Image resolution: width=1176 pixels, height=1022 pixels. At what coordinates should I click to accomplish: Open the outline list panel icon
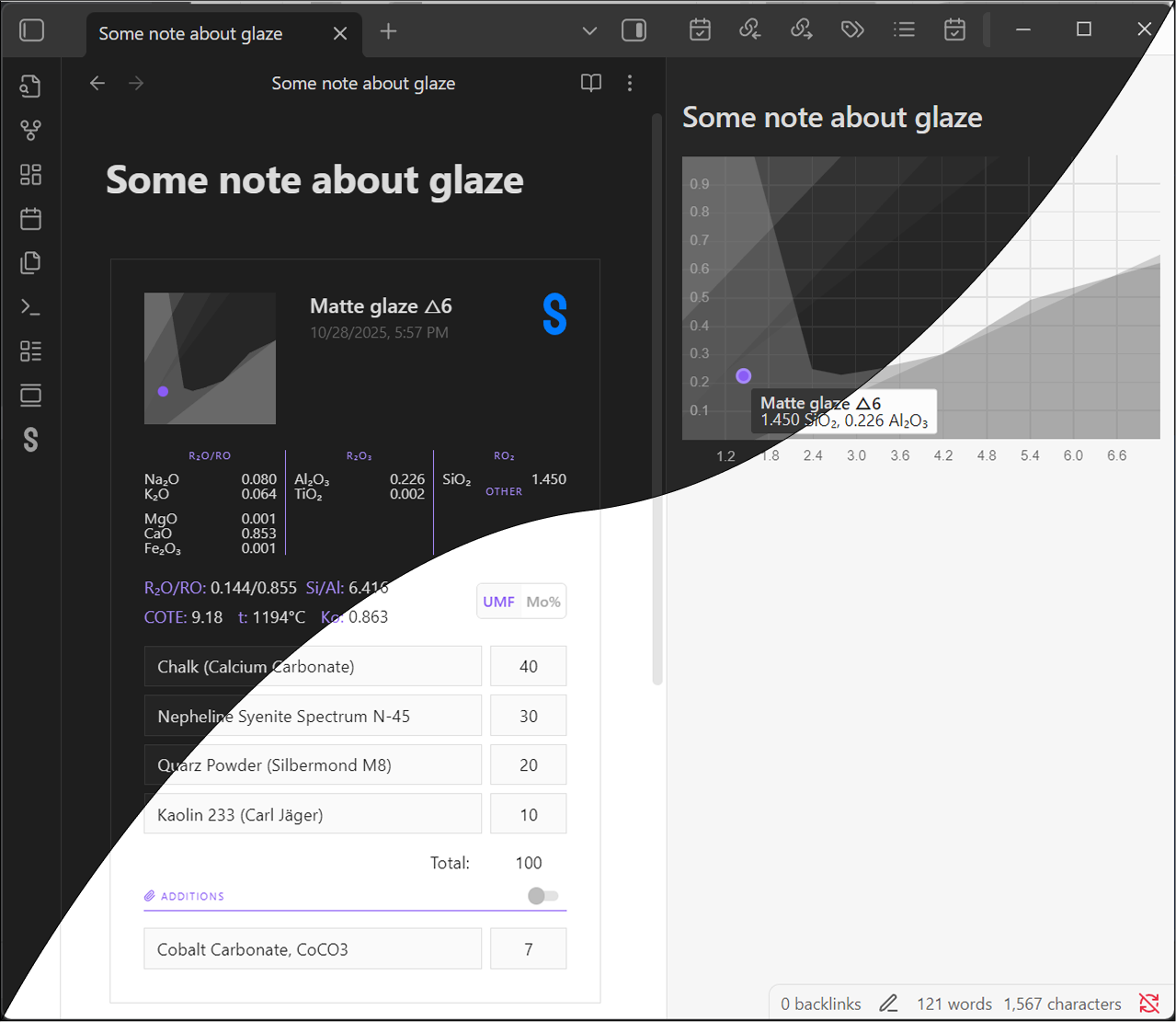[904, 29]
